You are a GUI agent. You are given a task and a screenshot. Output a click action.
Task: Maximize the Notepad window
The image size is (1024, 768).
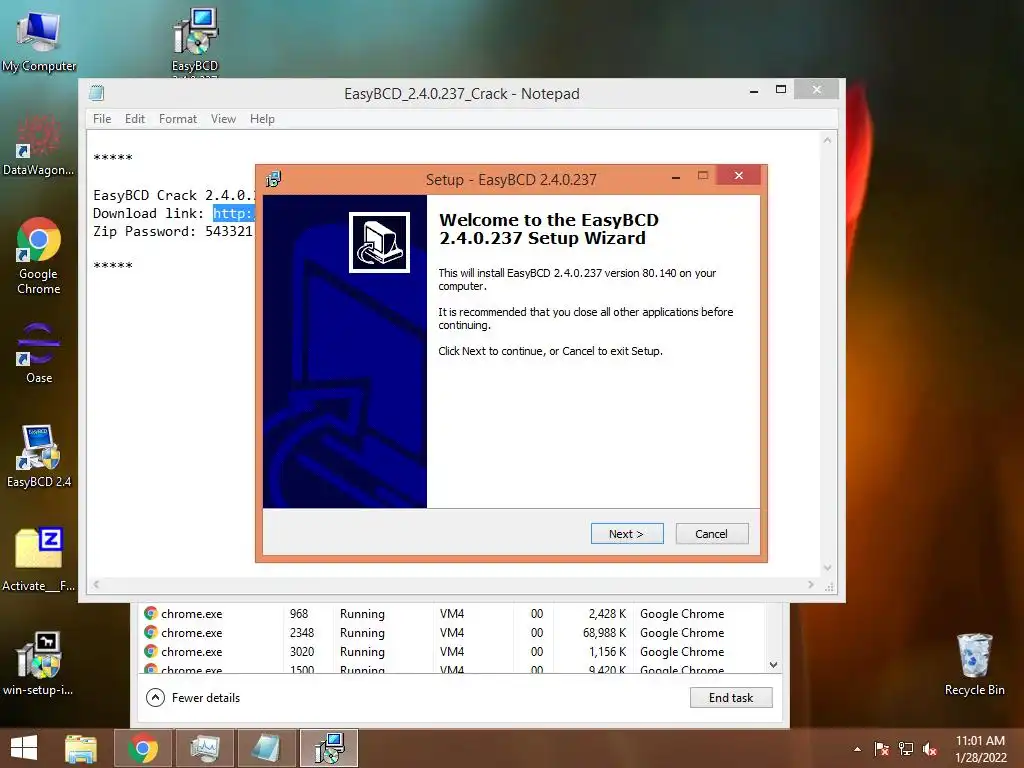[781, 90]
